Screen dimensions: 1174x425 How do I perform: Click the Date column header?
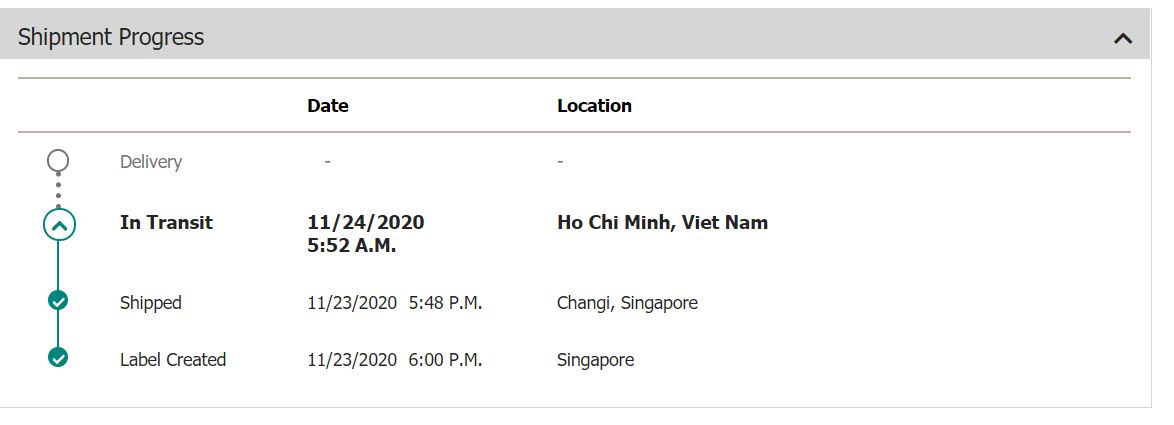(328, 106)
